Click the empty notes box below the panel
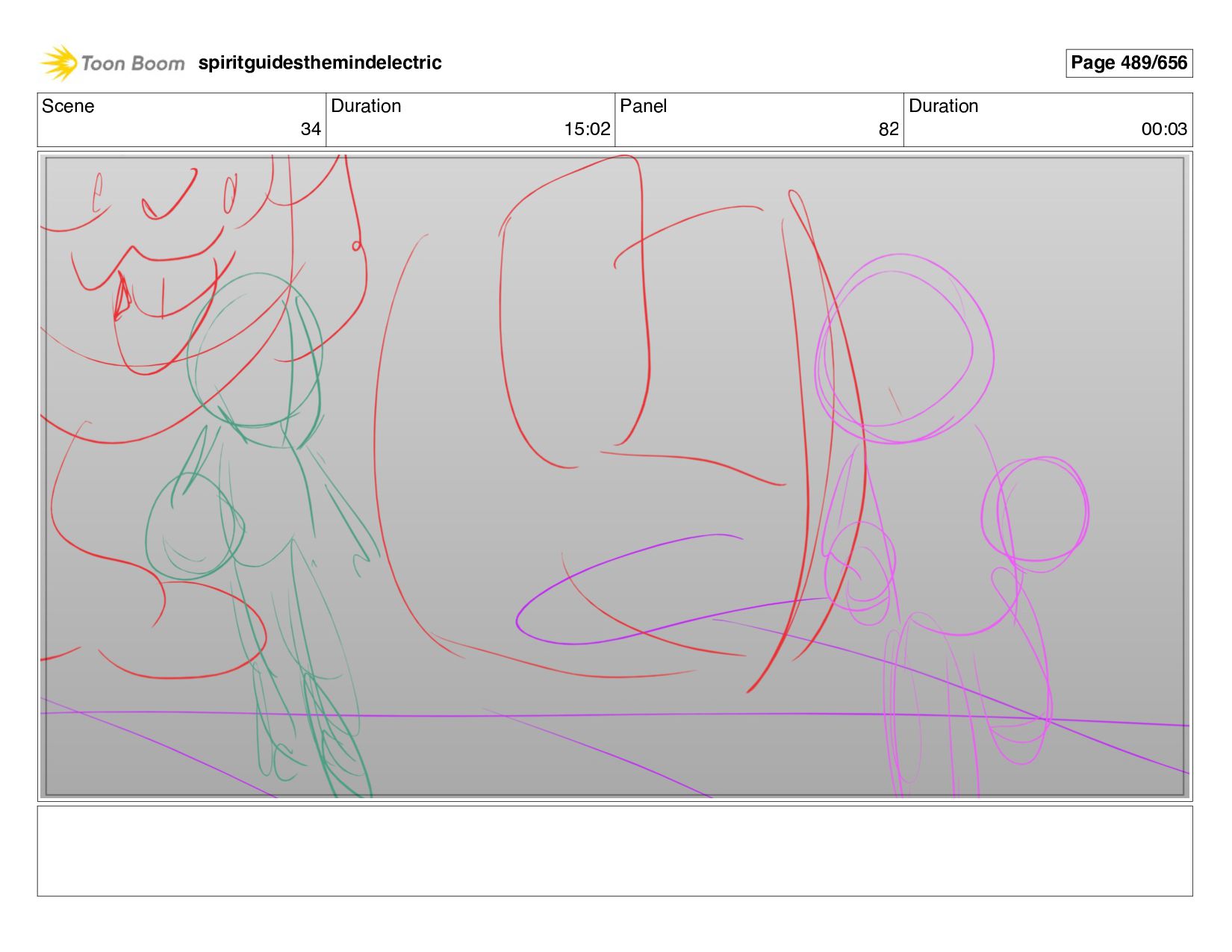 (x=615, y=850)
